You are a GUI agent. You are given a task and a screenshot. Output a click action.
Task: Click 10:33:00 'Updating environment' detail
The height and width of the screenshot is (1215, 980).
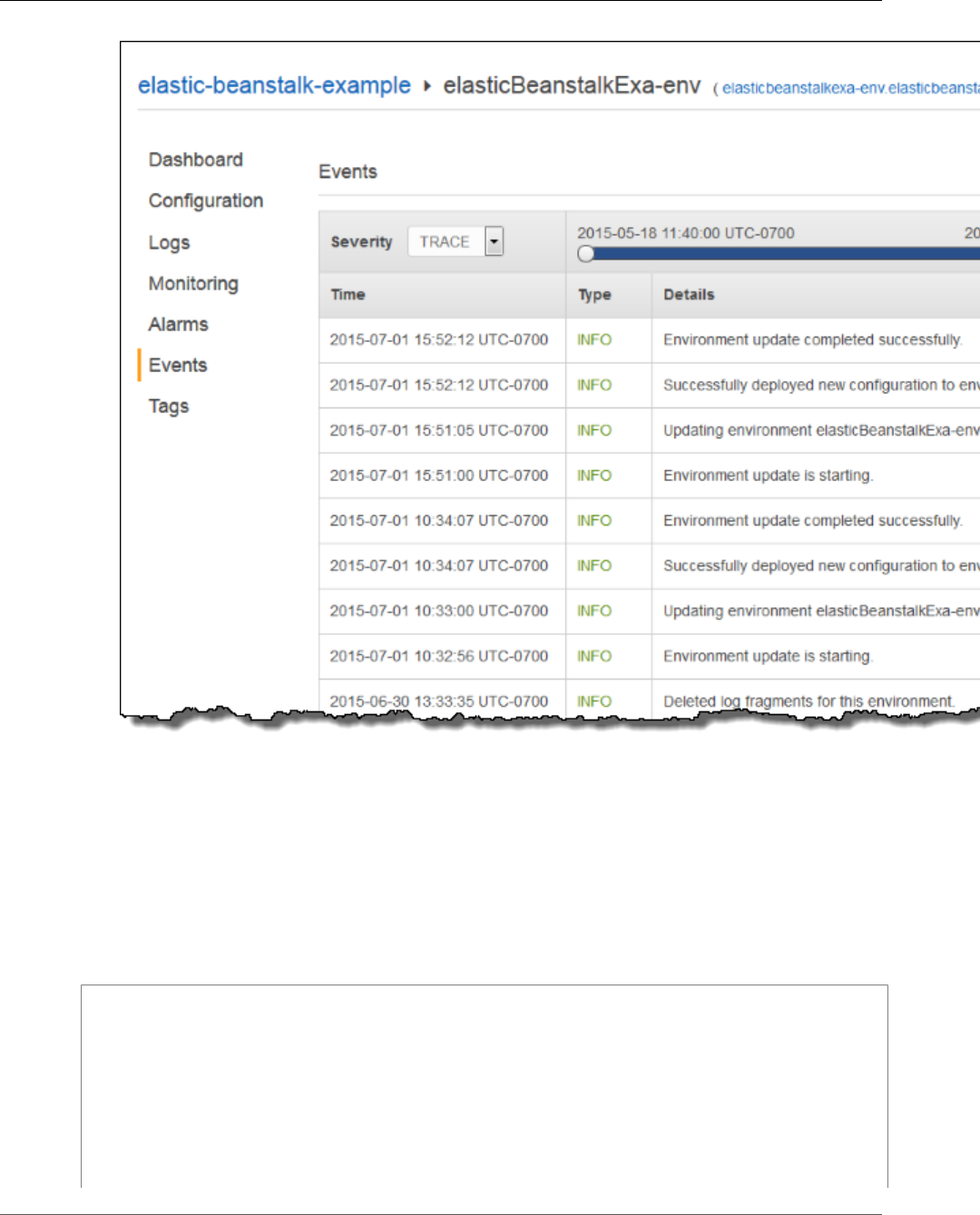coord(821,611)
